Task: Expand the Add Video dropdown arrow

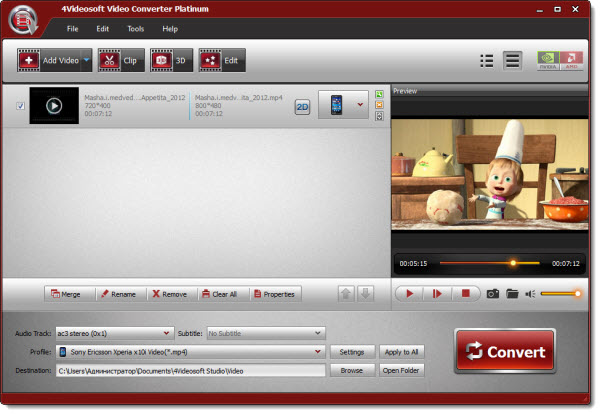Action: (86, 61)
